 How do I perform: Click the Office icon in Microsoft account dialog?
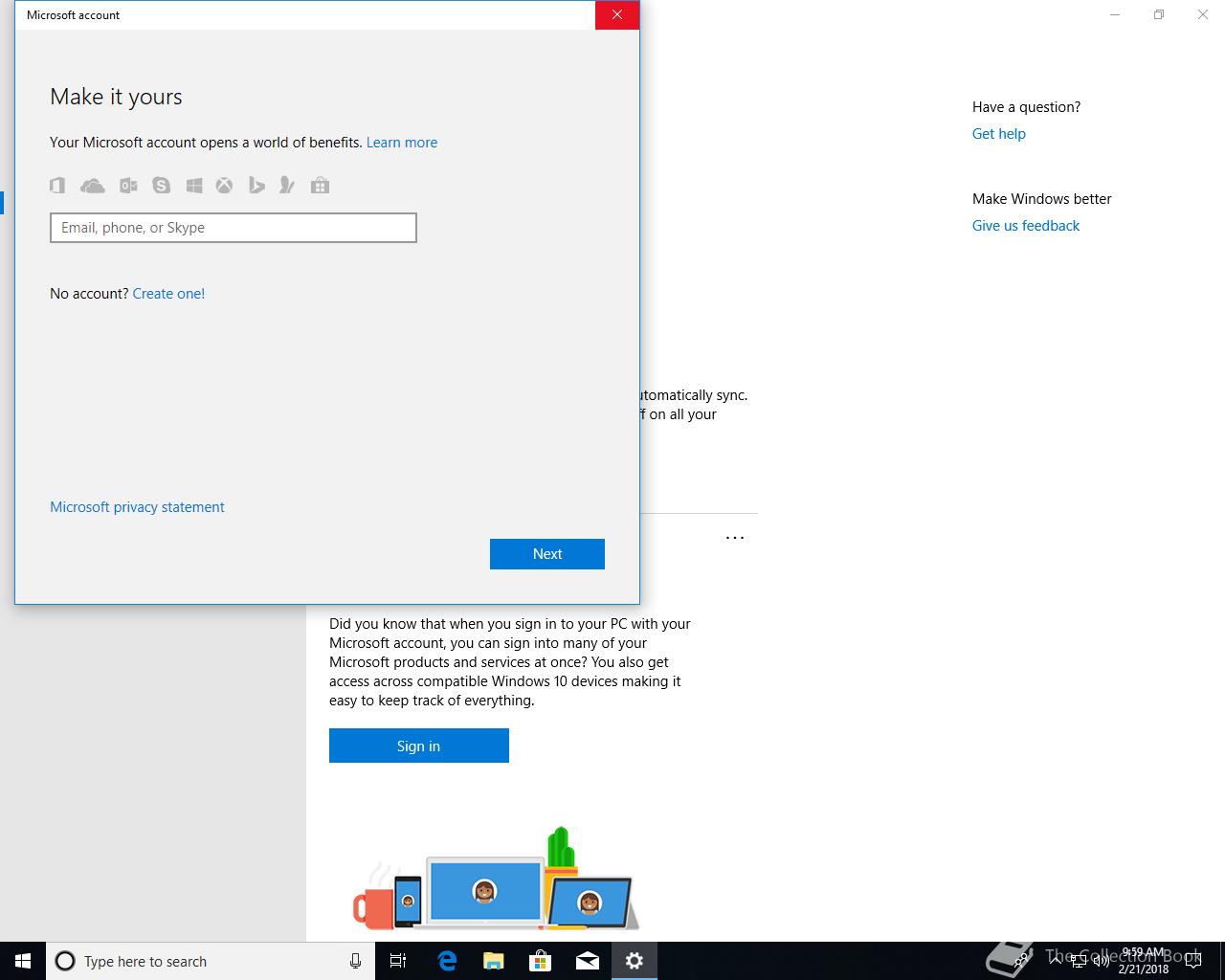pyautogui.click(x=57, y=186)
